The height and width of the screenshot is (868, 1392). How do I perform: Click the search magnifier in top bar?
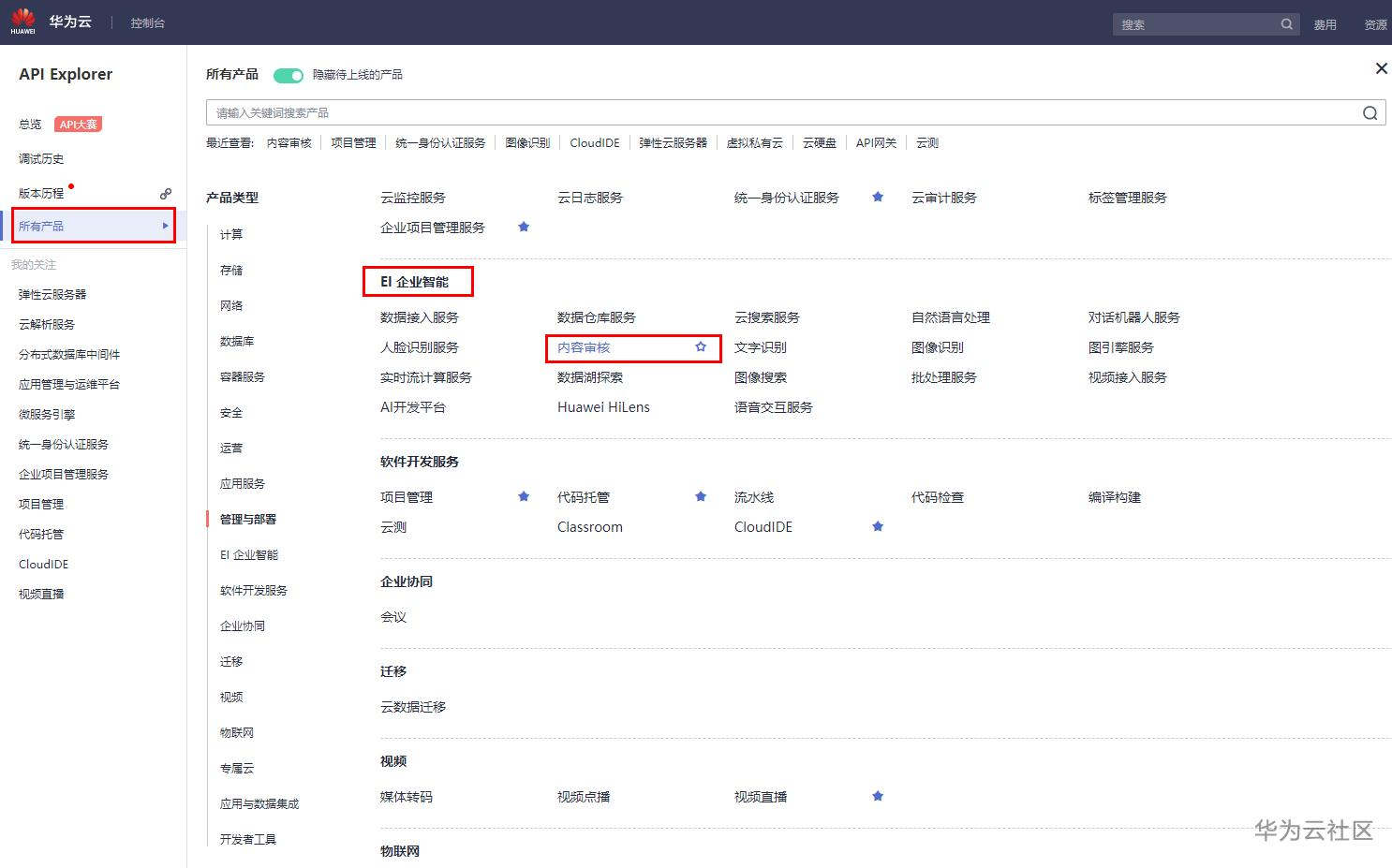pos(1287,24)
